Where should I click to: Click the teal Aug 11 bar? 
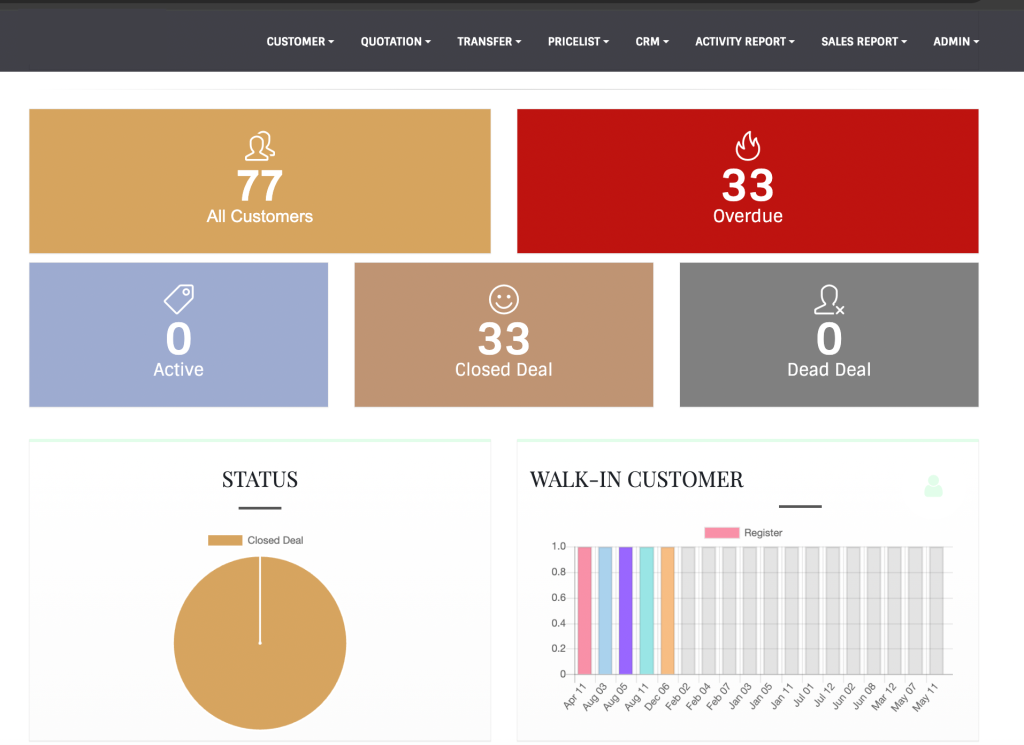click(x=647, y=610)
